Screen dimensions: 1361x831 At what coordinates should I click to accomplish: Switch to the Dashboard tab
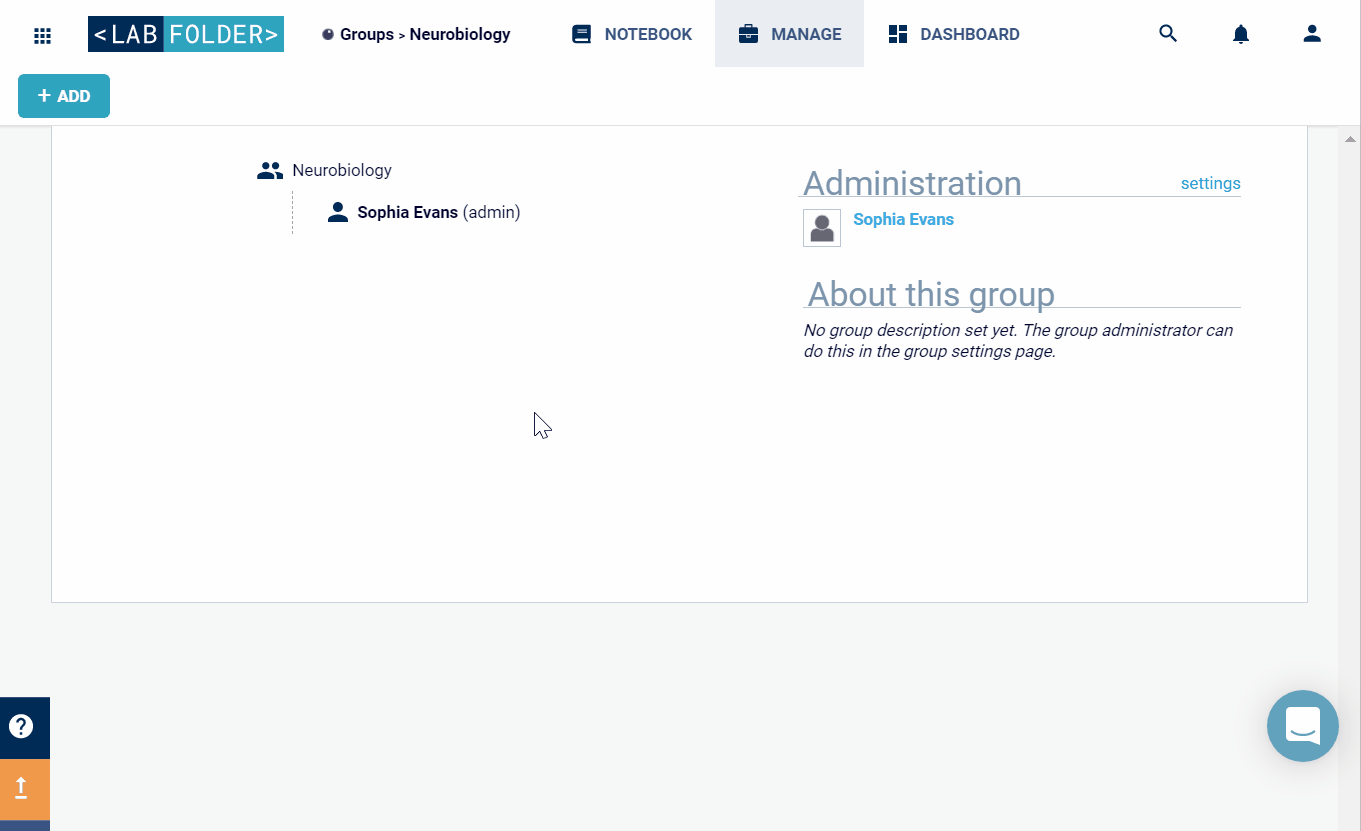pyautogui.click(x=954, y=34)
